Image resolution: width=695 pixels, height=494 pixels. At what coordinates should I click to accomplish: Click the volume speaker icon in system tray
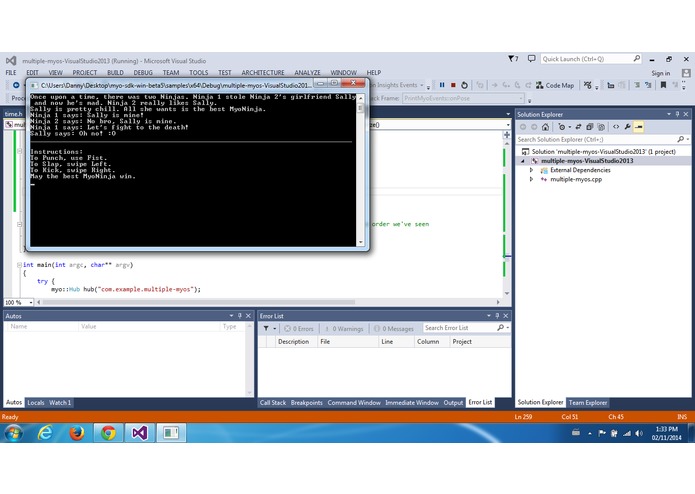tap(639, 433)
